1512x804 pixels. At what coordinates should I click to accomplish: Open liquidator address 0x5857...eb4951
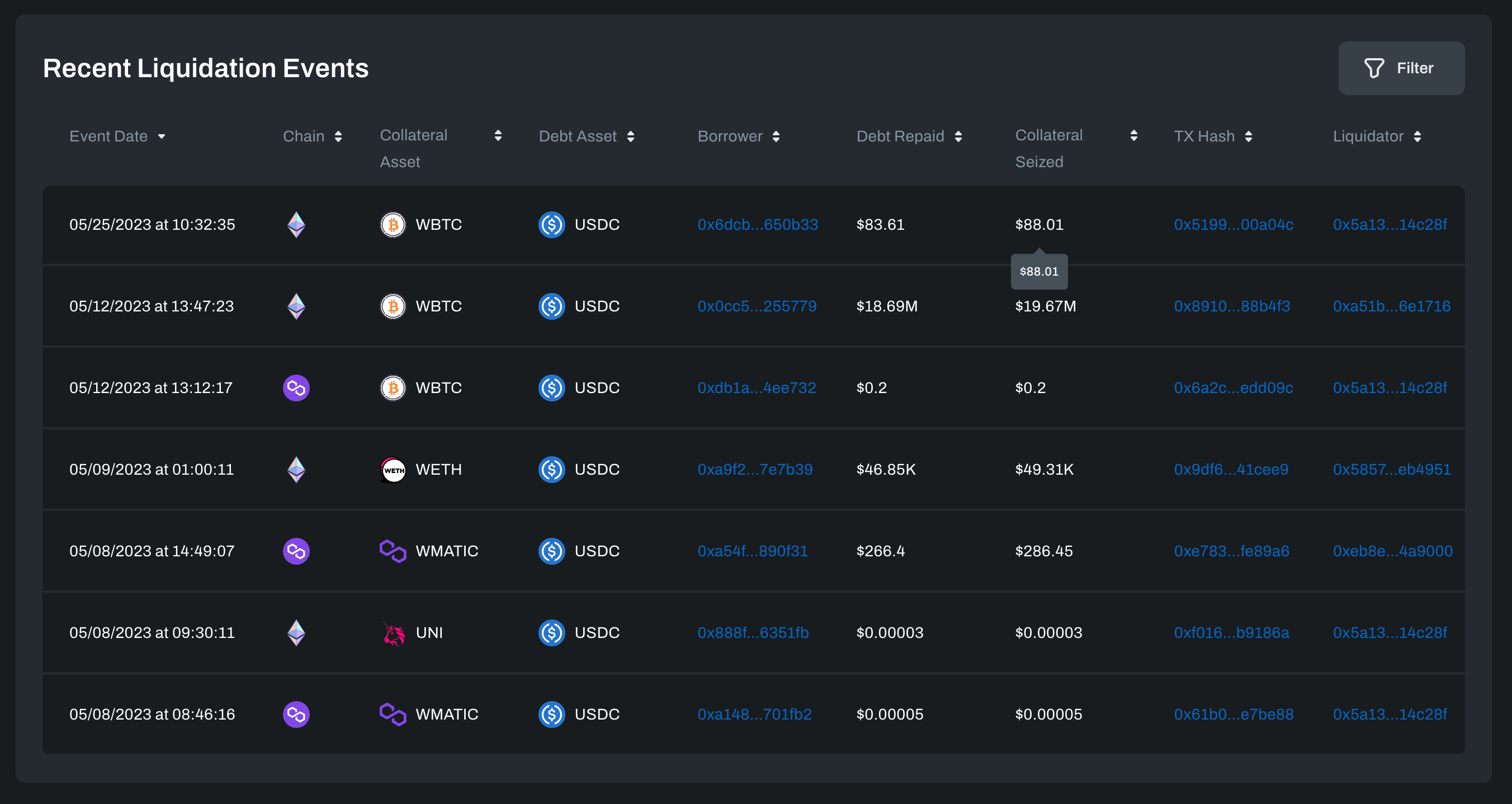click(1391, 470)
